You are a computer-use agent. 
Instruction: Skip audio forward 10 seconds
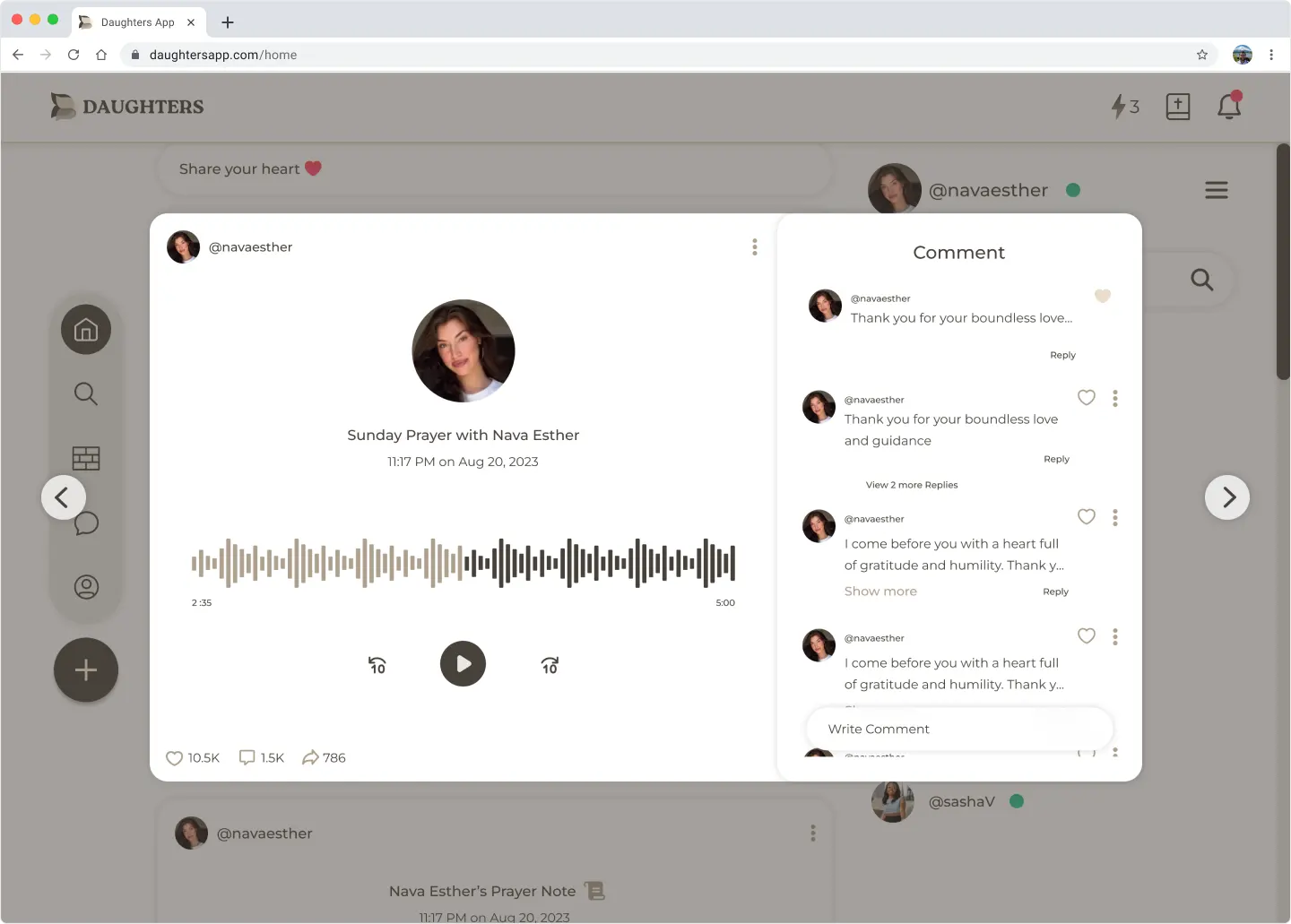(550, 665)
